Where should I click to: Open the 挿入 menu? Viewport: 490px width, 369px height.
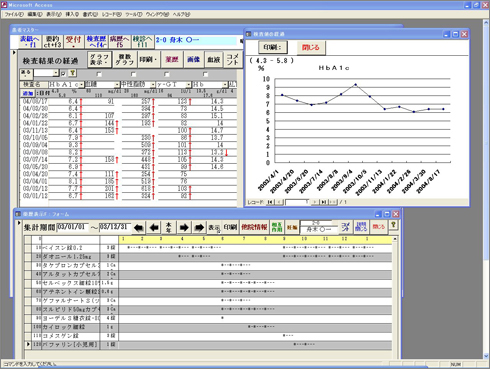point(72,14)
